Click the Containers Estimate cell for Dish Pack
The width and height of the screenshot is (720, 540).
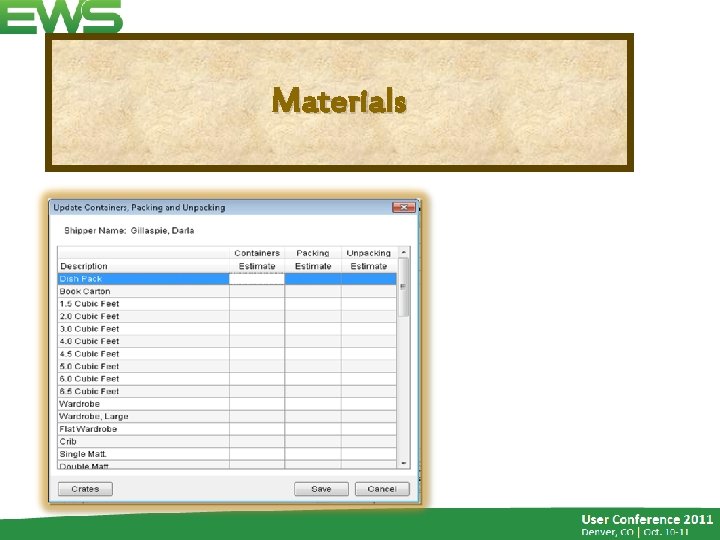[x=257, y=279]
